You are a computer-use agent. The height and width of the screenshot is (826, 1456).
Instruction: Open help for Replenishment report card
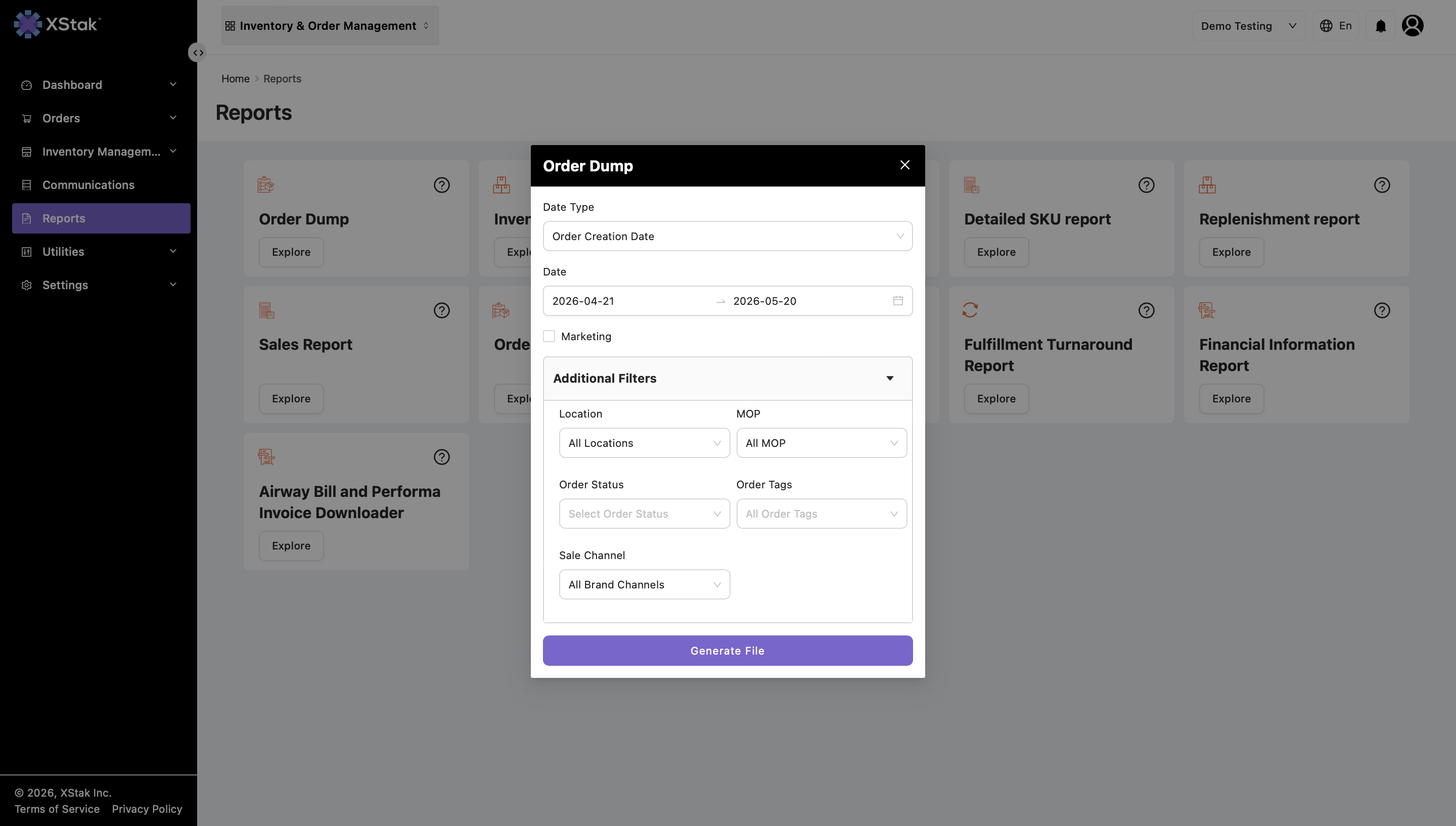(1382, 185)
